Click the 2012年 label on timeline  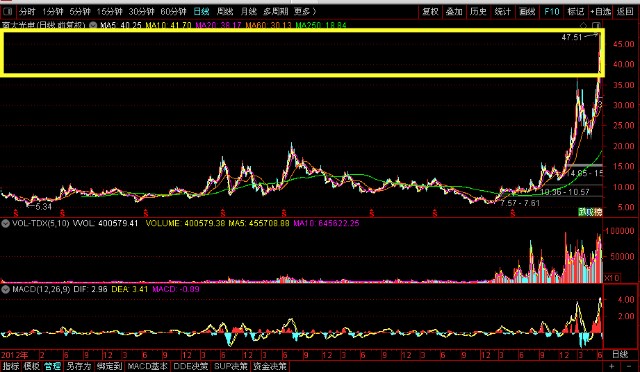point(15,355)
